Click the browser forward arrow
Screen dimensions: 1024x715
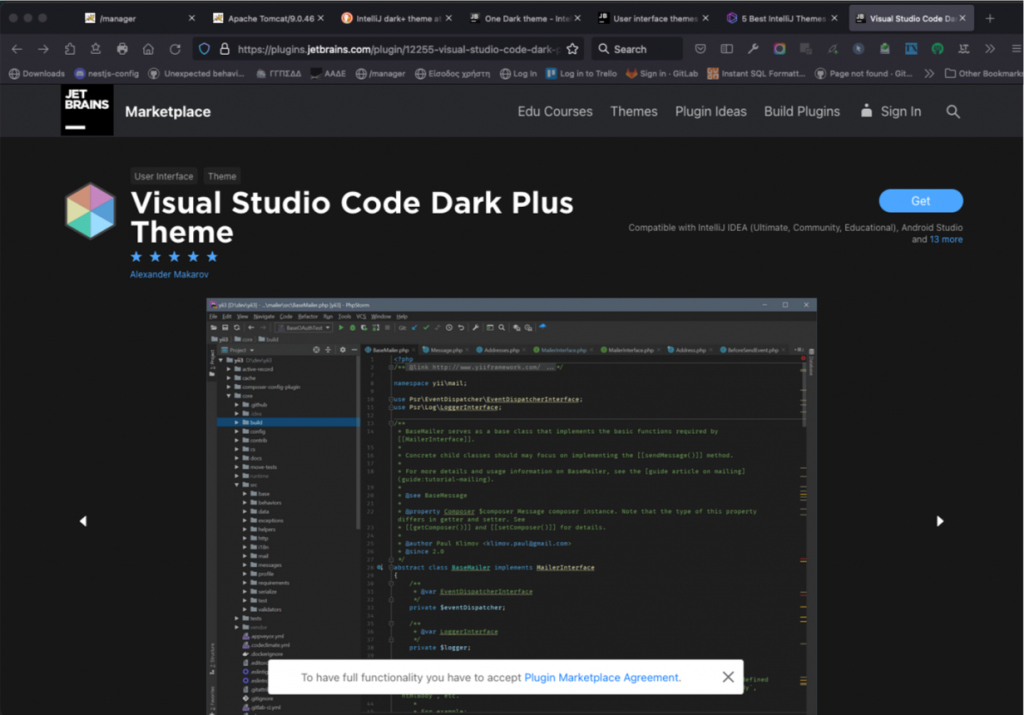point(43,49)
